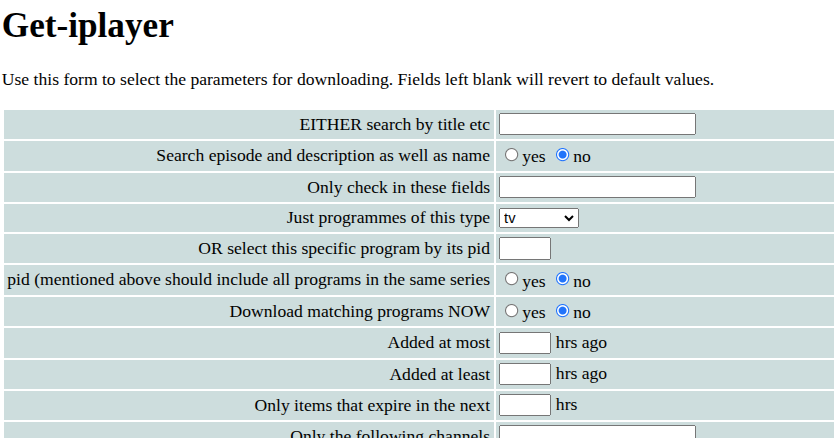Image resolution: width=834 pixels, height=438 pixels.
Task: Enable yes for Download matching programs NOW
Action: point(512,311)
